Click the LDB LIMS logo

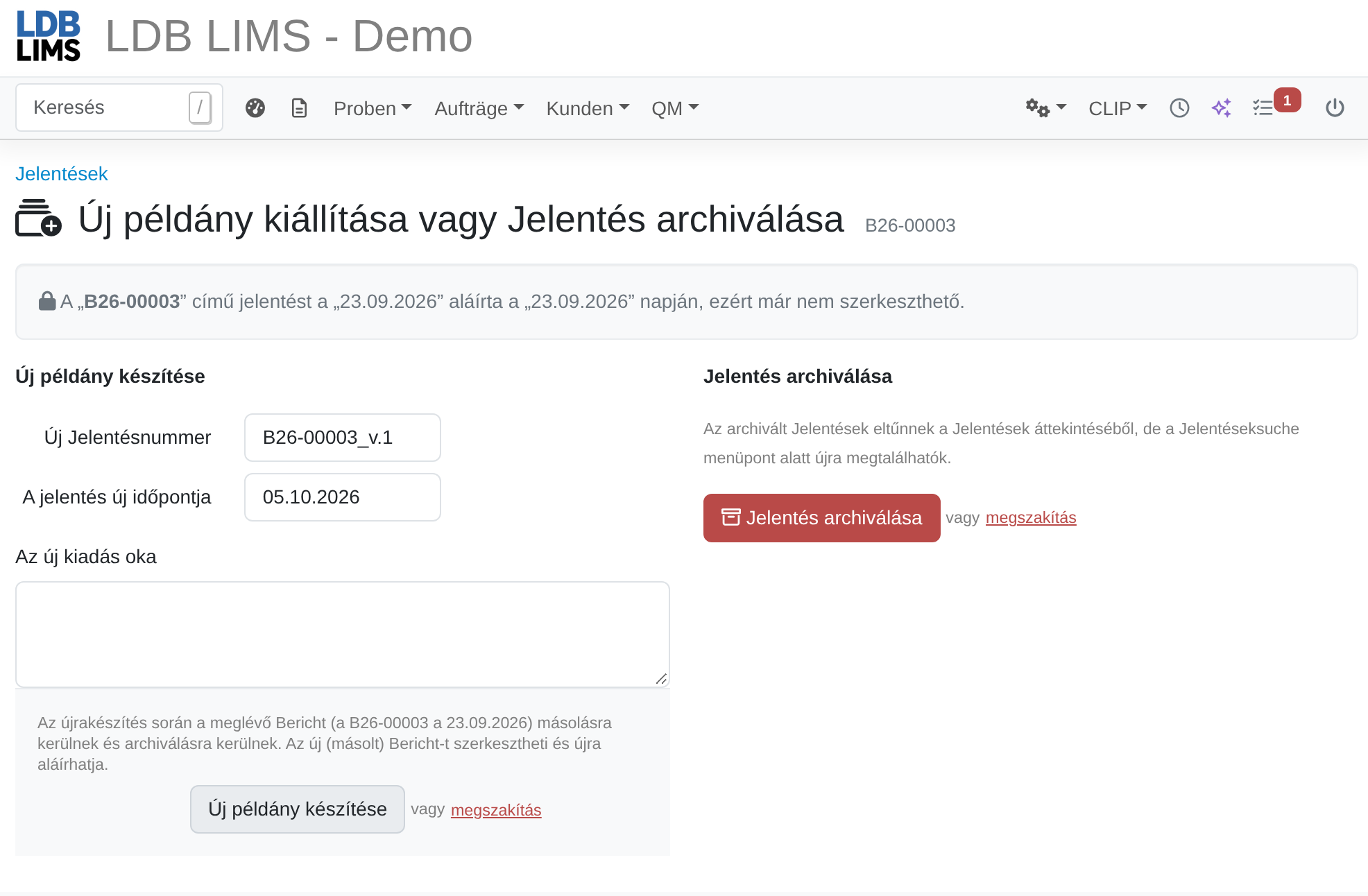48,36
